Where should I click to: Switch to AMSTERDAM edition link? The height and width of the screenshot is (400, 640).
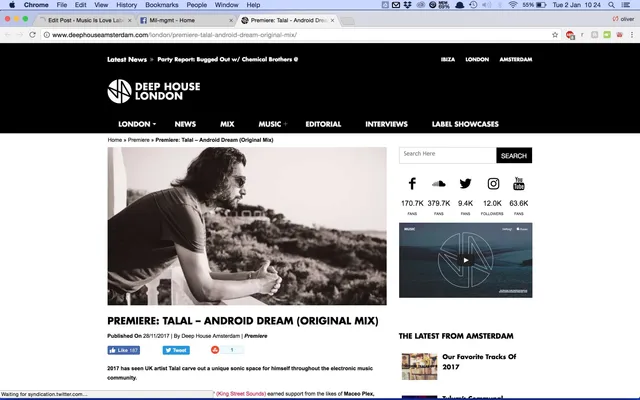(x=516, y=60)
